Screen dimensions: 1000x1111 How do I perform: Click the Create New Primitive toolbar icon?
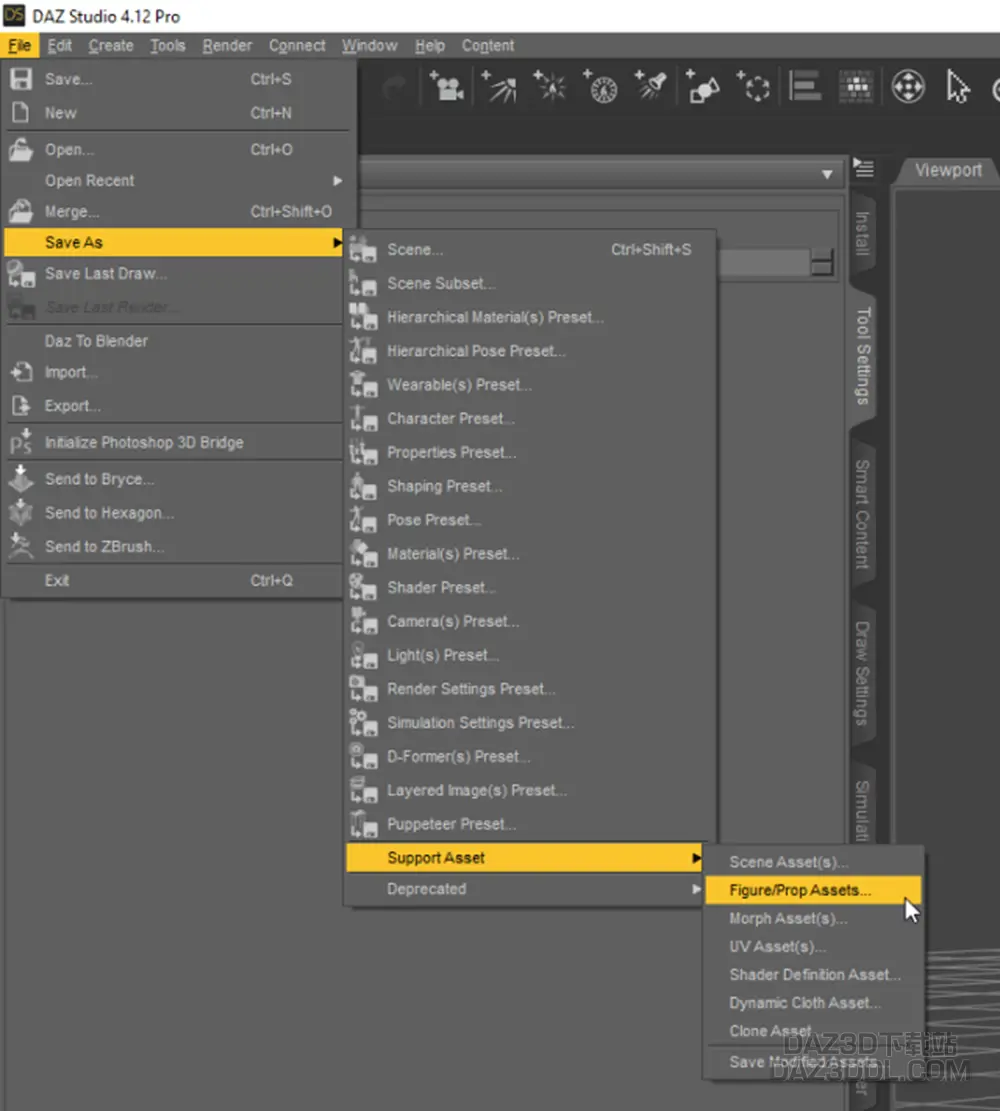pyautogui.click(x=702, y=86)
